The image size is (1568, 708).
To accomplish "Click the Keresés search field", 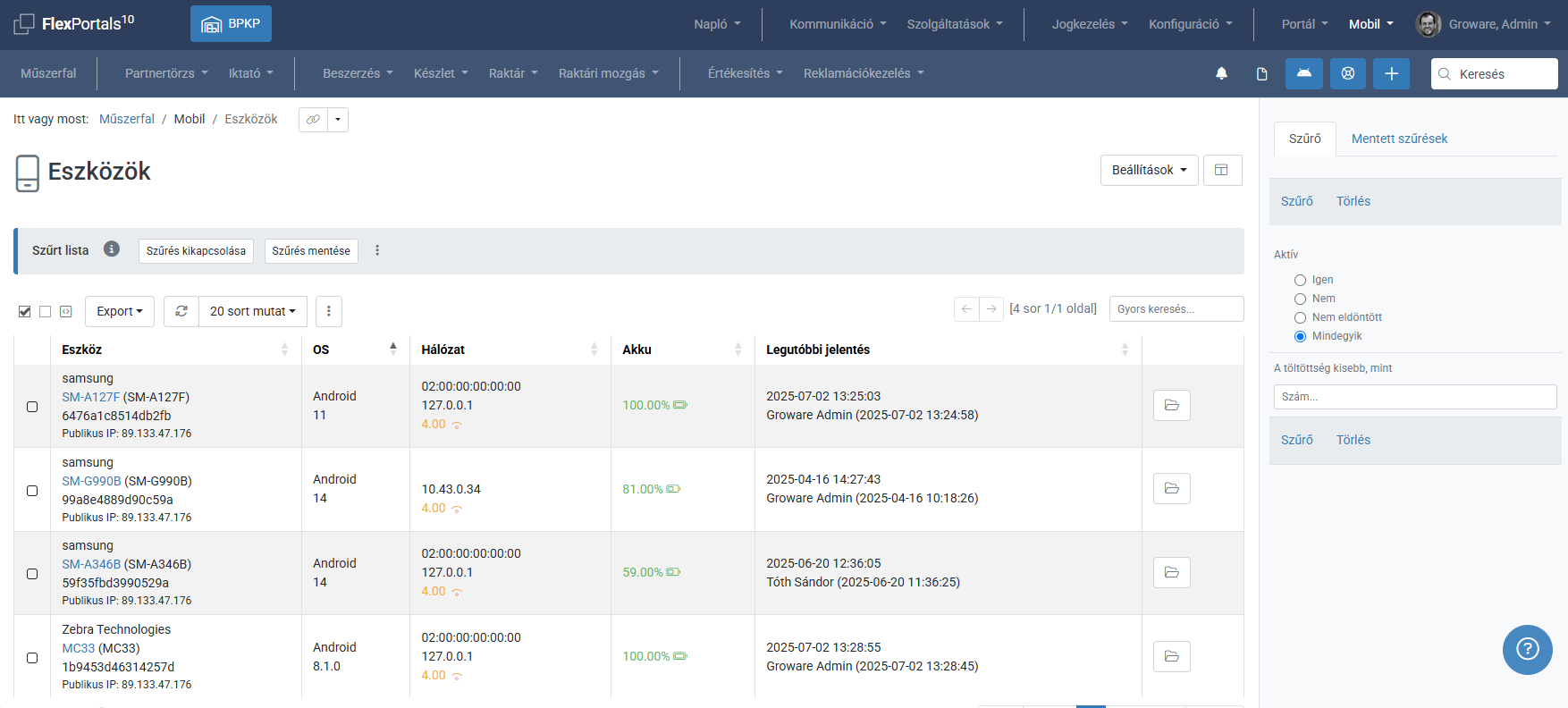I will (1495, 73).
